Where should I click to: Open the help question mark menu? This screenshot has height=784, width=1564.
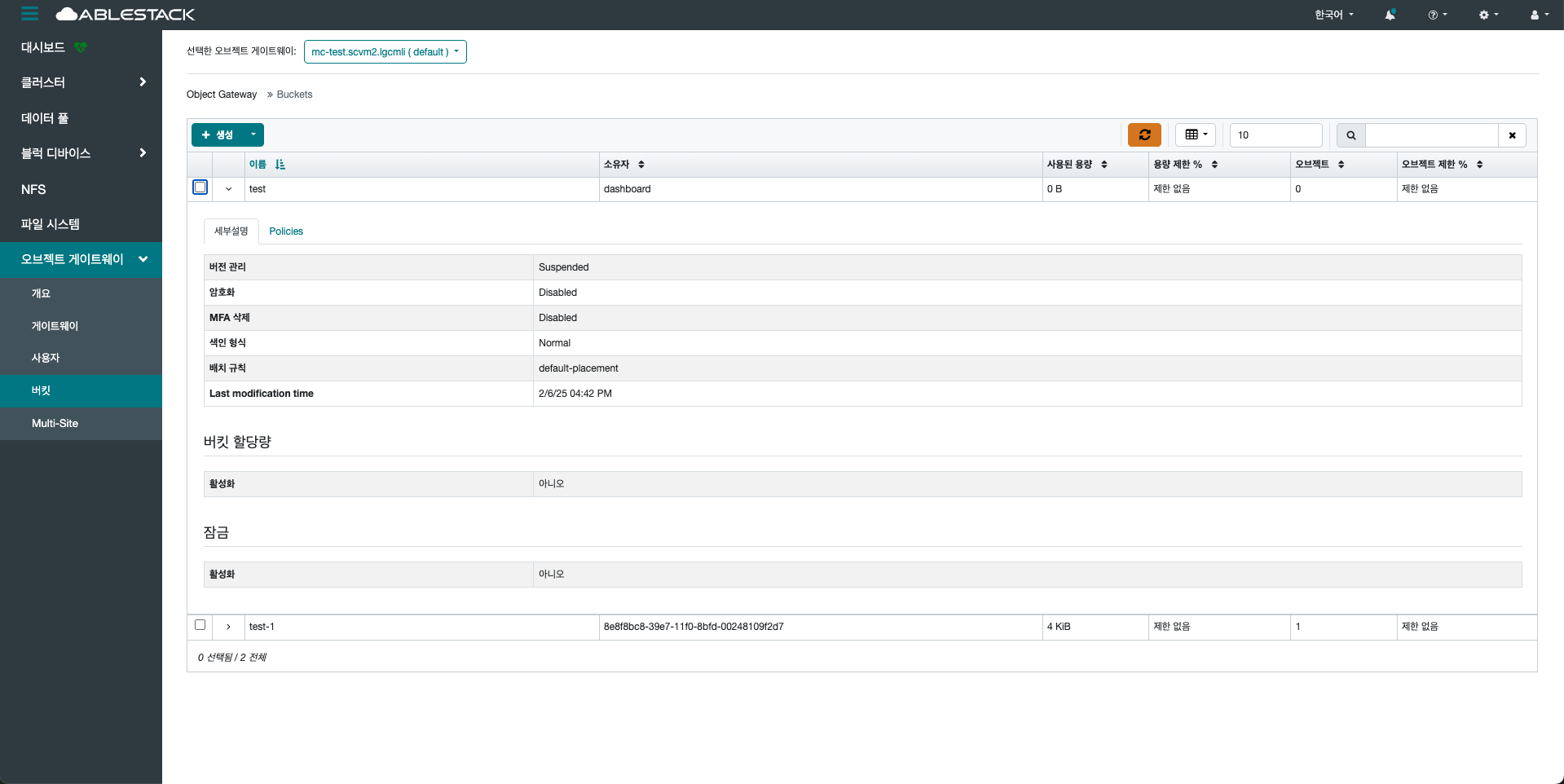1437,15
